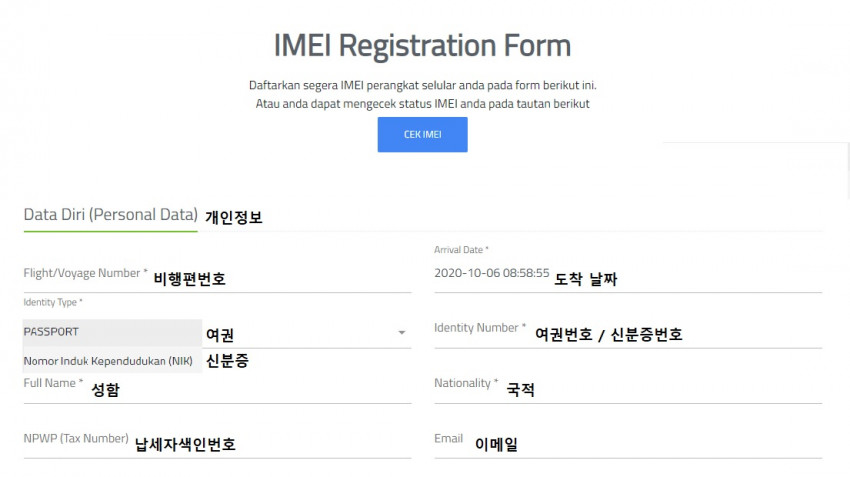Click the small Identity Type label

point(53,302)
